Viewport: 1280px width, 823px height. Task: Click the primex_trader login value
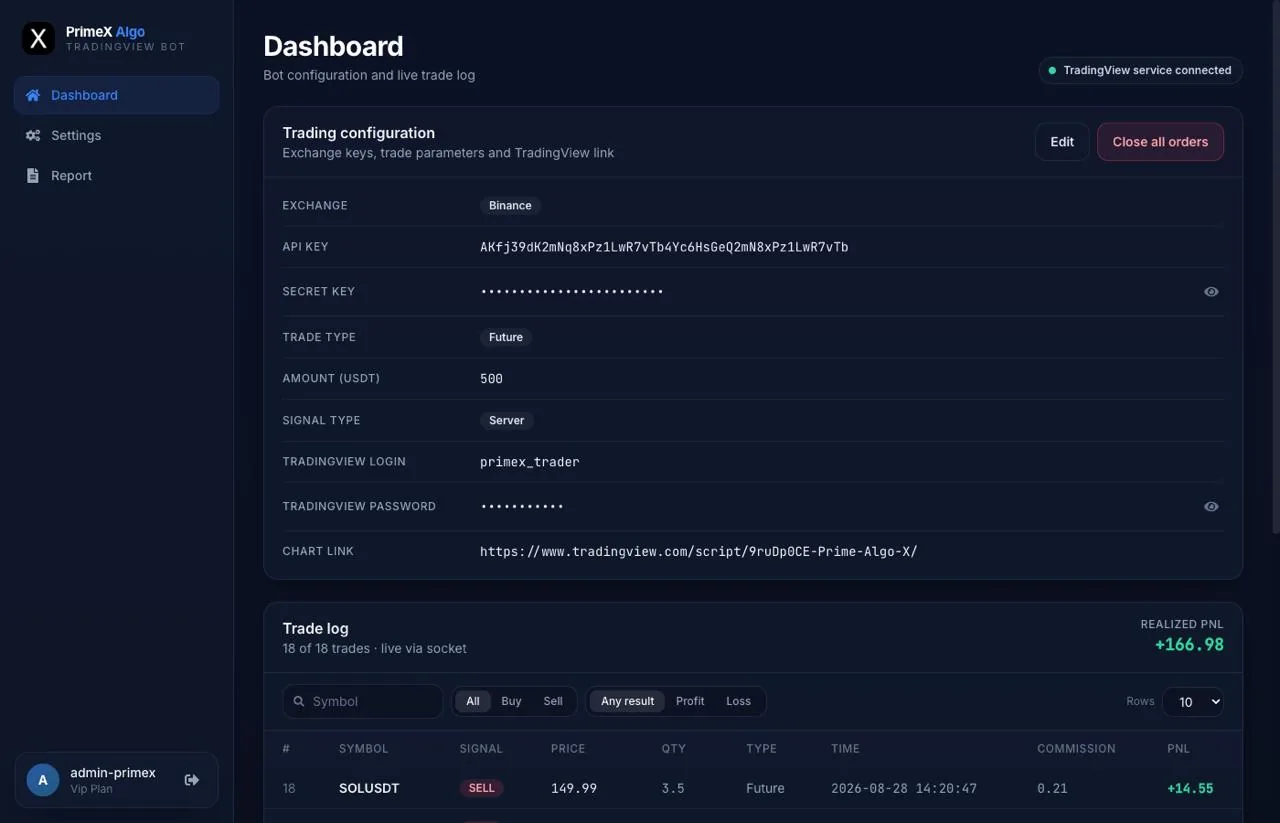point(530,462)
